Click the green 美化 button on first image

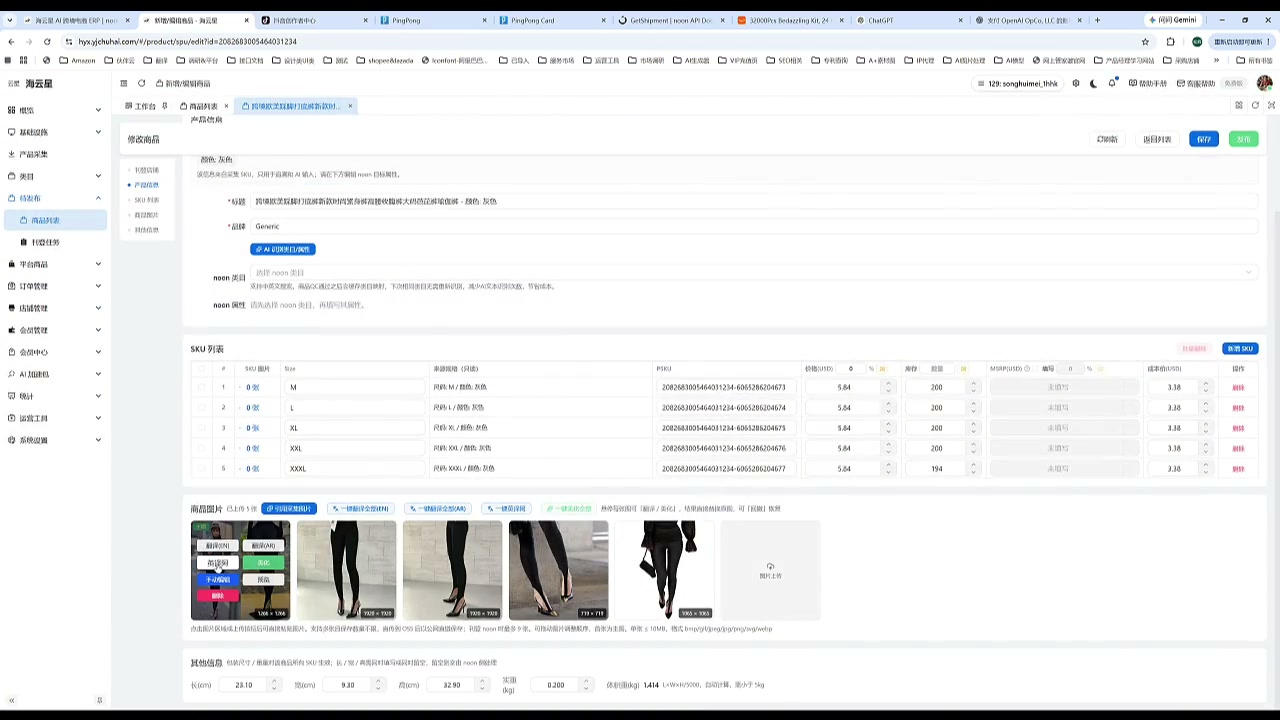[x=264, y=562]
